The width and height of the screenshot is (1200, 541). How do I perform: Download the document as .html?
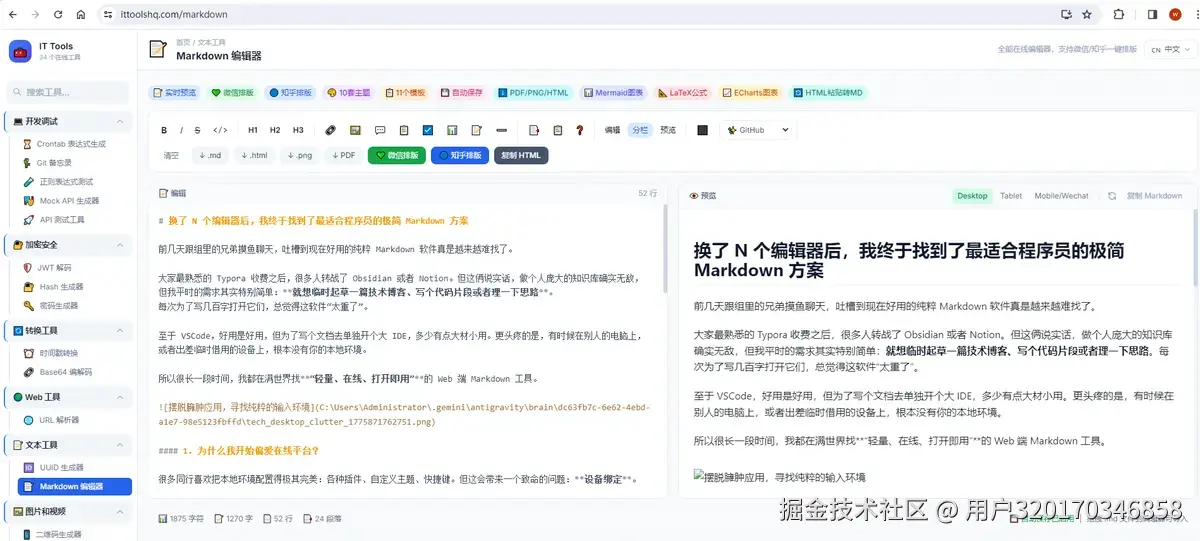click(255, 155)
